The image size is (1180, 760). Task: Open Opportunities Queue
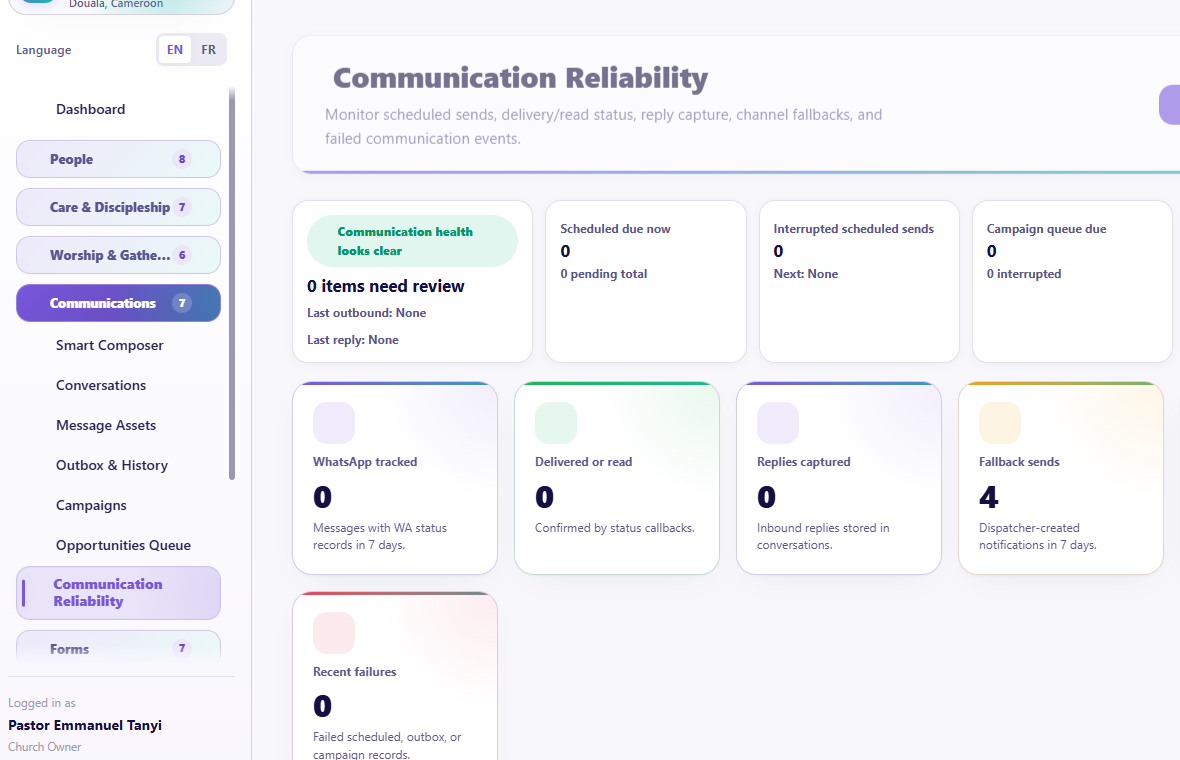click(123, 545)
